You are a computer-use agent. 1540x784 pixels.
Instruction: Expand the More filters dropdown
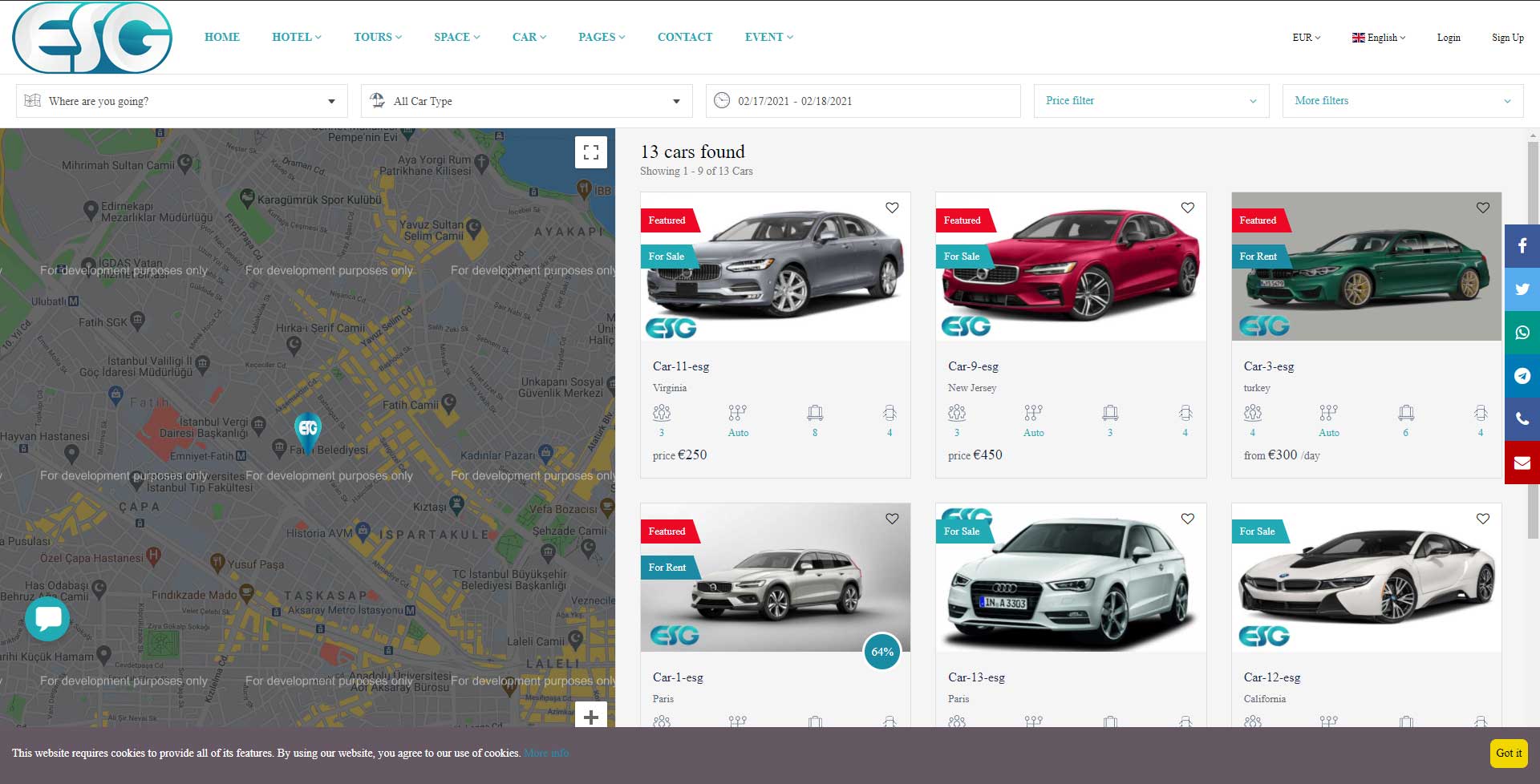(1402, 101)
